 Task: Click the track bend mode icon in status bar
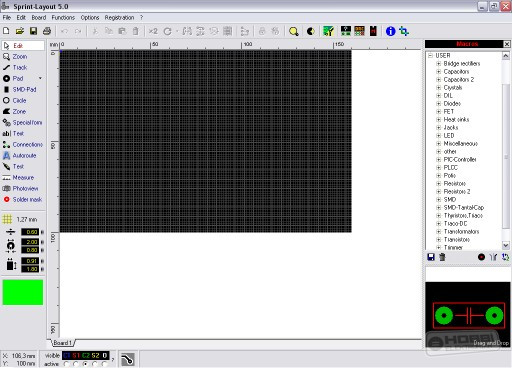[127, 360]
